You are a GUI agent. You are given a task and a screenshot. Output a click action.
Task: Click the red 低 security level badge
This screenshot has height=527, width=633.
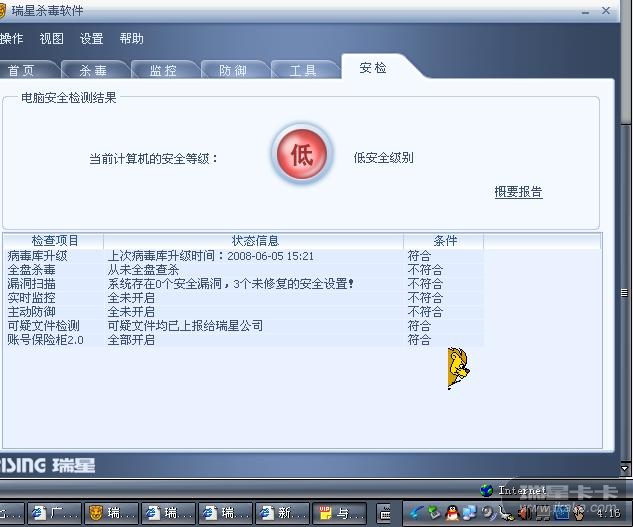pos(302,154)
